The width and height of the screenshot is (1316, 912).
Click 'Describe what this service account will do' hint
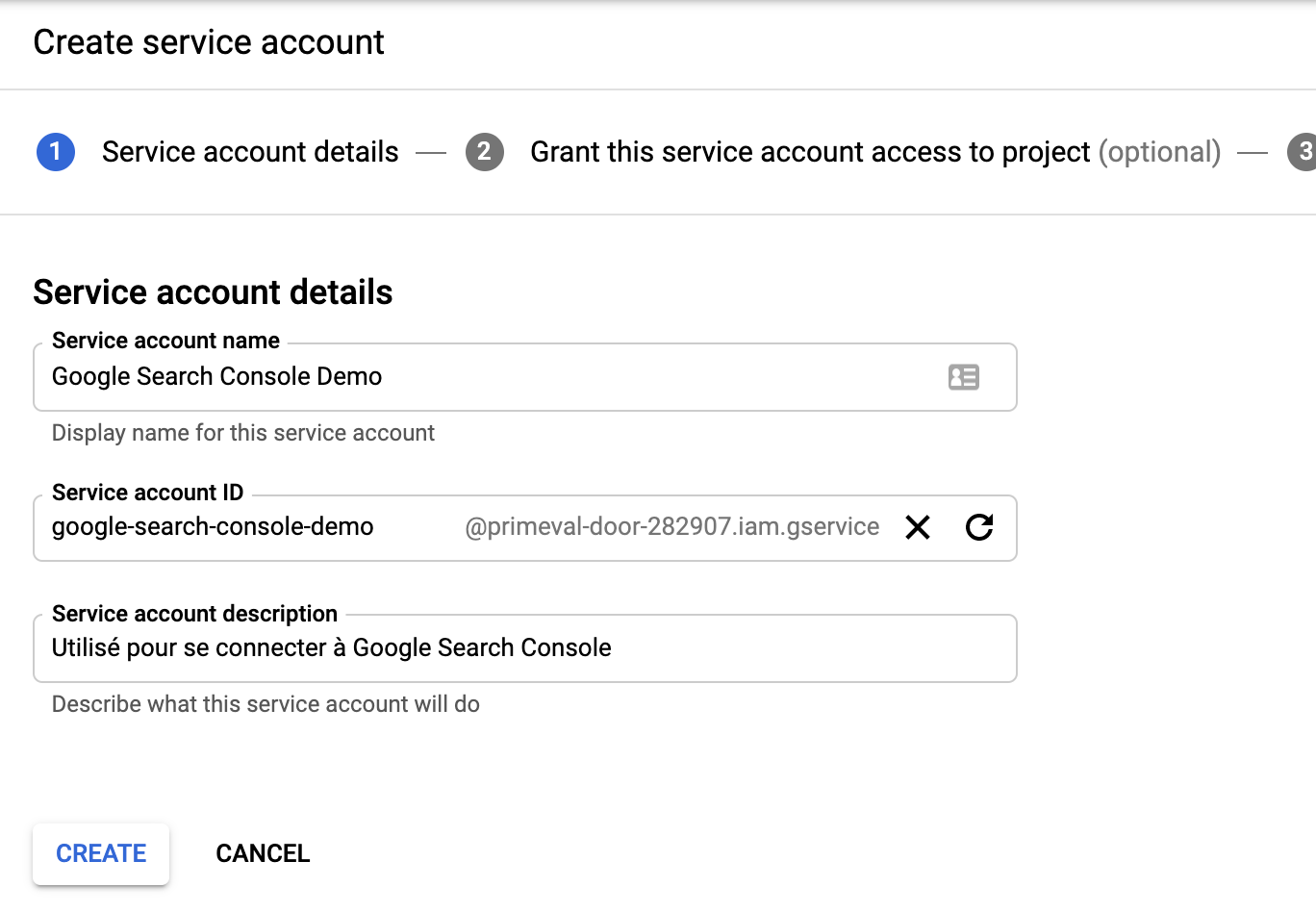tap(266, 704)
